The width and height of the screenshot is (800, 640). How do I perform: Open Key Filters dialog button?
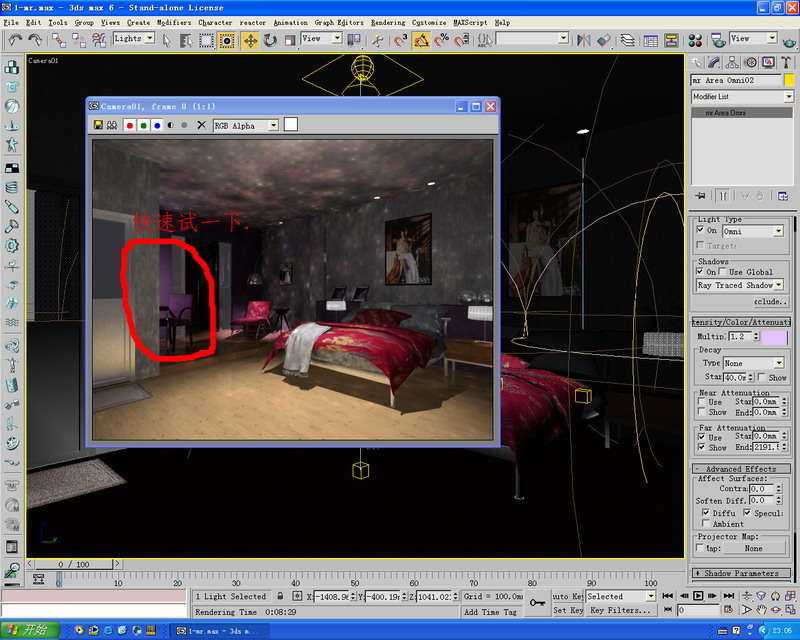620,610
